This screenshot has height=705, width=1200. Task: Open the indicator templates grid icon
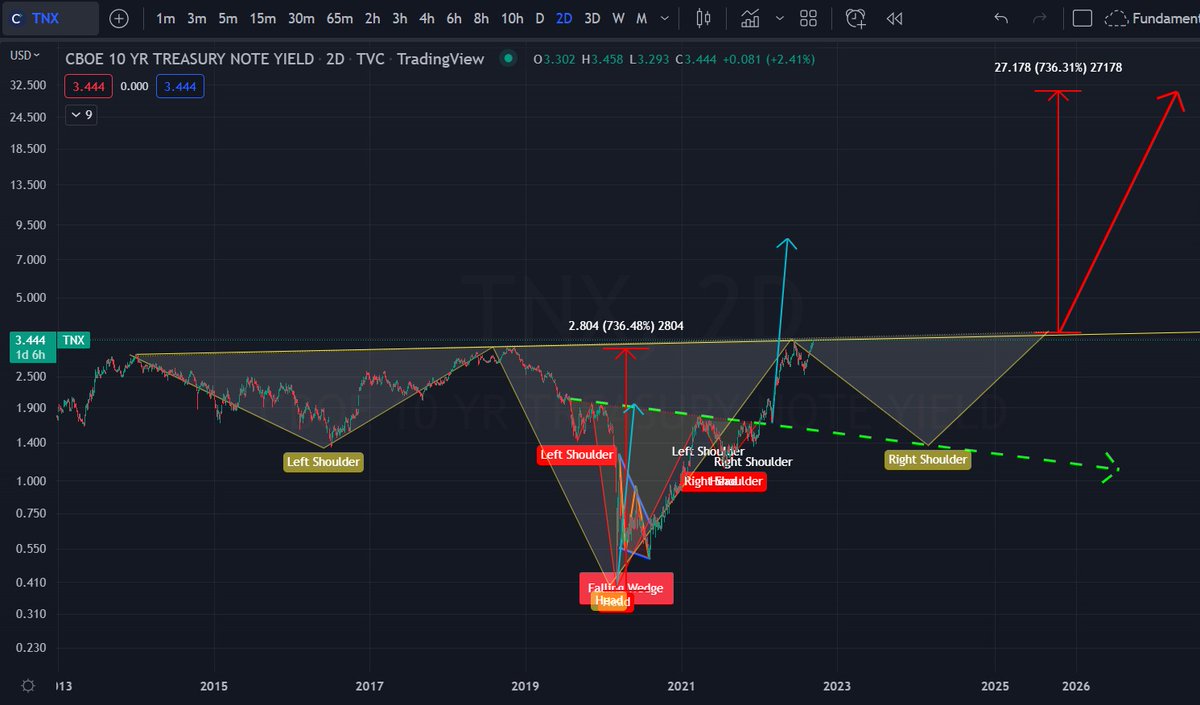click(x=809, y=18)
